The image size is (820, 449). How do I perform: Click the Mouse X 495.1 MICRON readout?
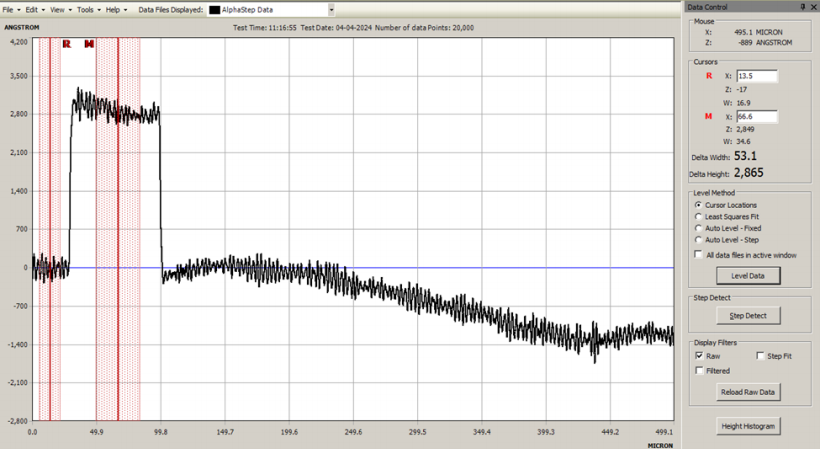(758, 32)
